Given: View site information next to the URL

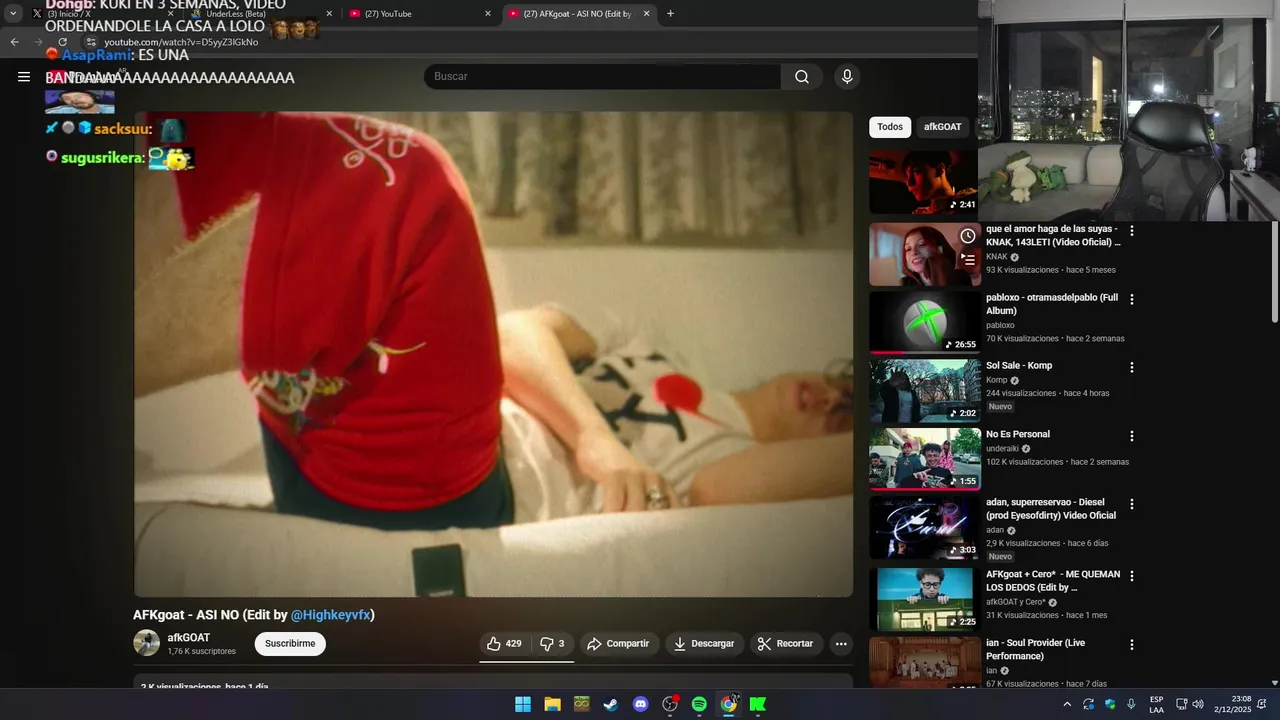Looking at the screenshot, I should coord(91,42).
